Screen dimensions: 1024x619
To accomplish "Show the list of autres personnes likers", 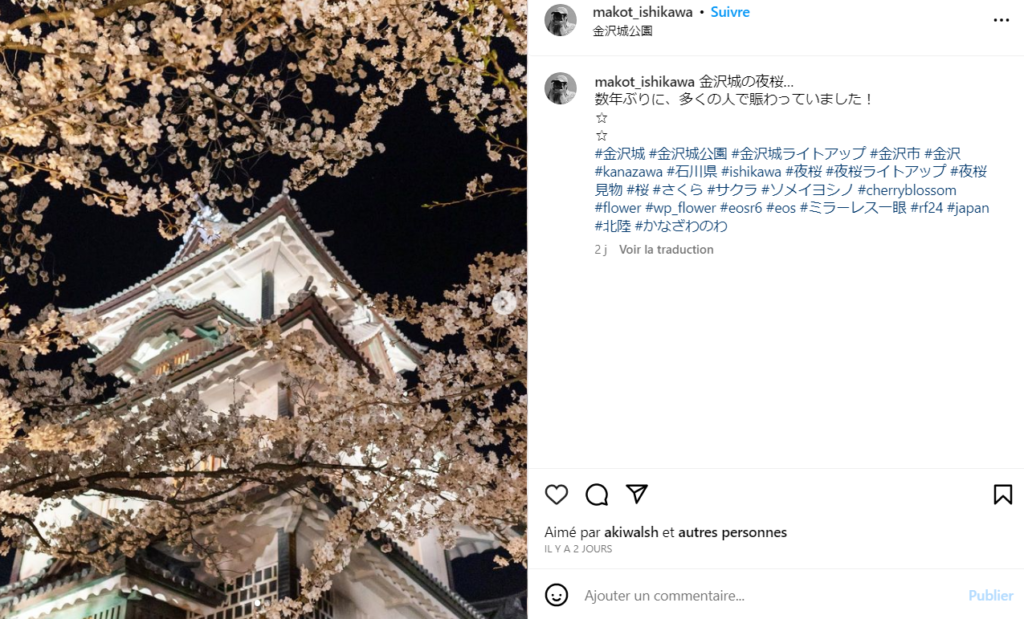I will tap(732, 532).
